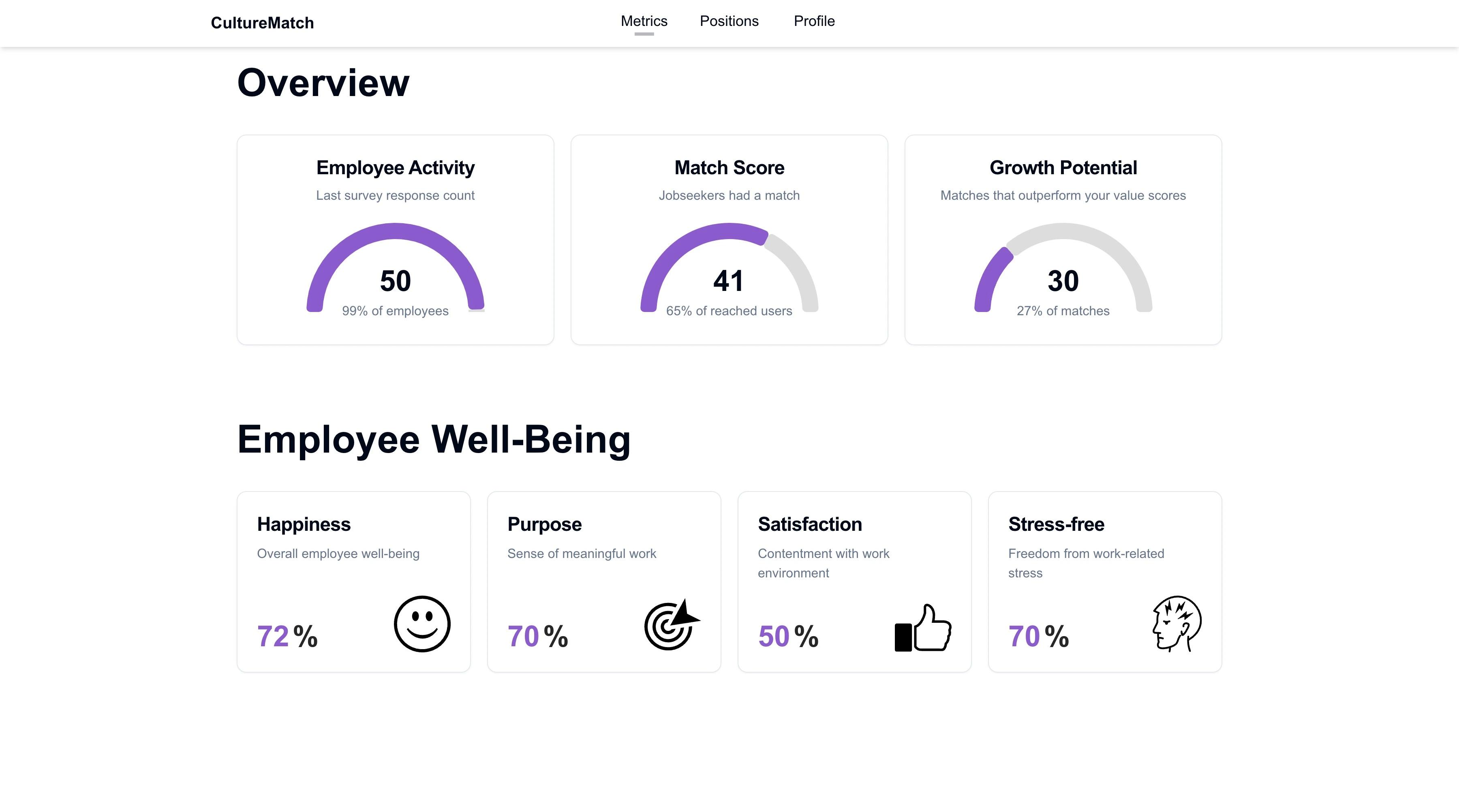The height and width of the screenshot is (812, 1459).
Task: Select the Match Score card title
Action: tap(729, 168)
